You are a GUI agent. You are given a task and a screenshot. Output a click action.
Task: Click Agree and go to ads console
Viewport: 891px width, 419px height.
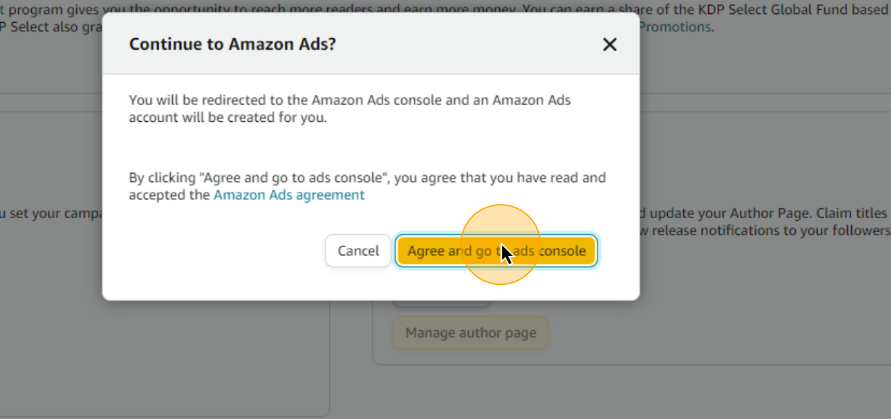click(x=496, y=251)
